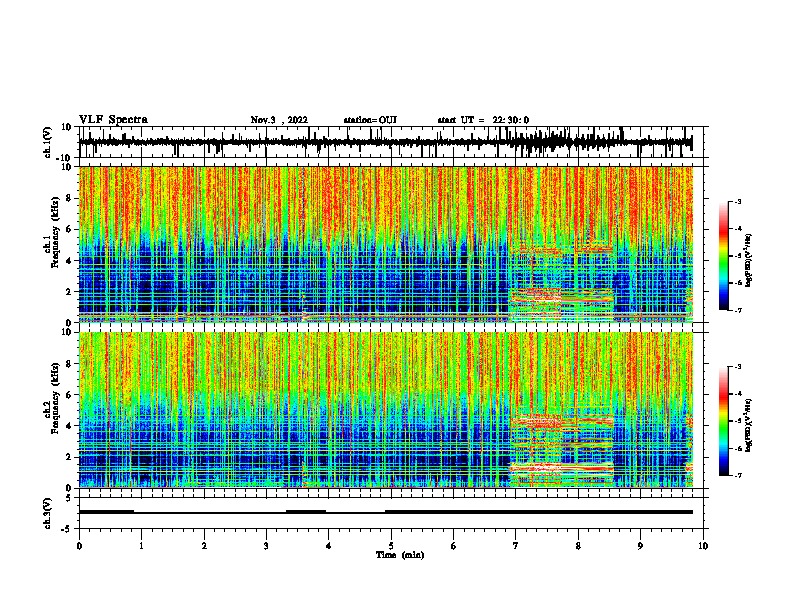This screenshot has width=792, height=612.
Task: Click time axis tick label "0"
Action: point(79,546)
